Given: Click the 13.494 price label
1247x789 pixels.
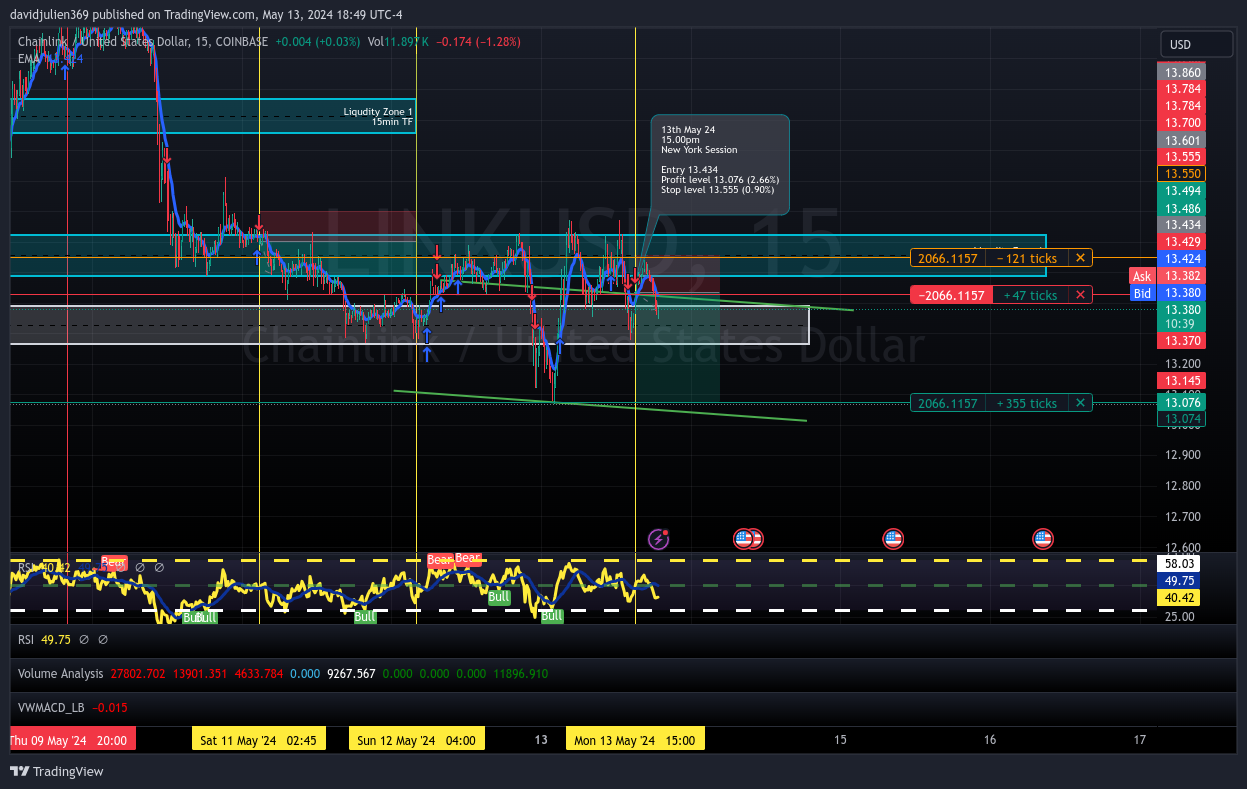Looking at the screenshot, I should tap(1181, 190).
